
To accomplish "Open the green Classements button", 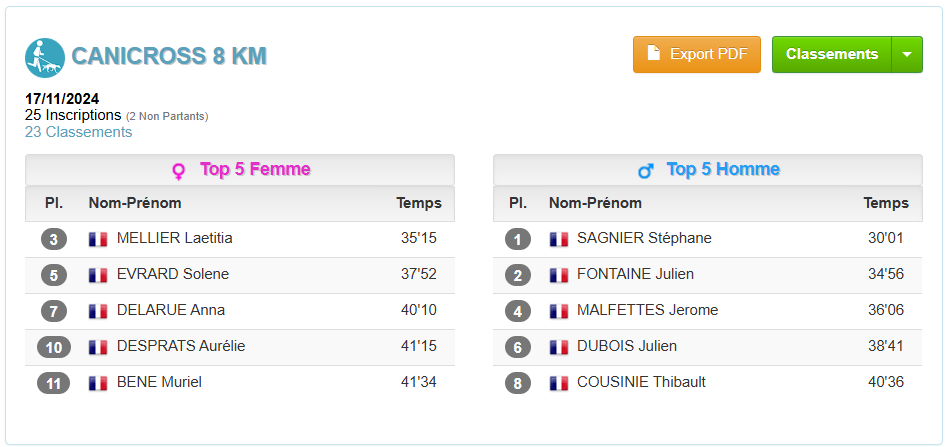I will [832, 54].
